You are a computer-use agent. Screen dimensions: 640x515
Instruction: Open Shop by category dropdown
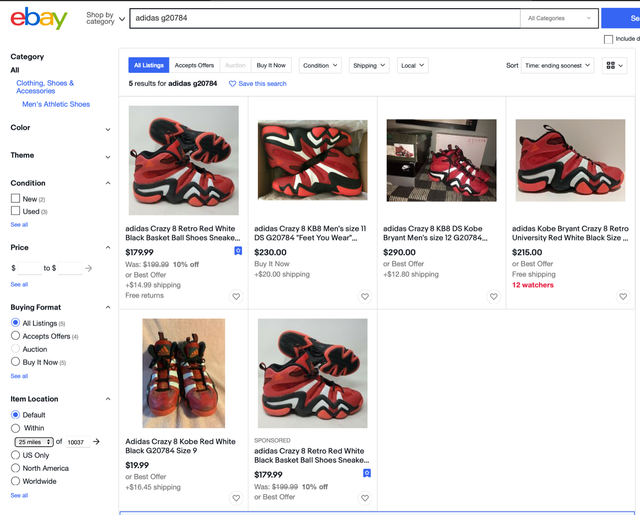(x=105, y=18)
